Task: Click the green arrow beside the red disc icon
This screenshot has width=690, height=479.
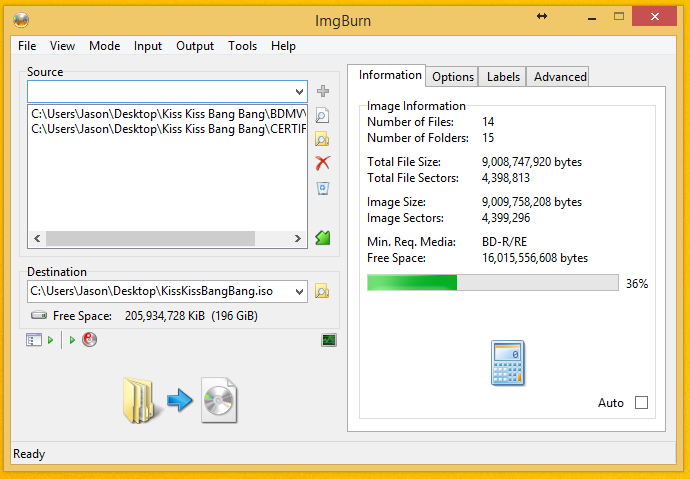Action: pos(72,340)
